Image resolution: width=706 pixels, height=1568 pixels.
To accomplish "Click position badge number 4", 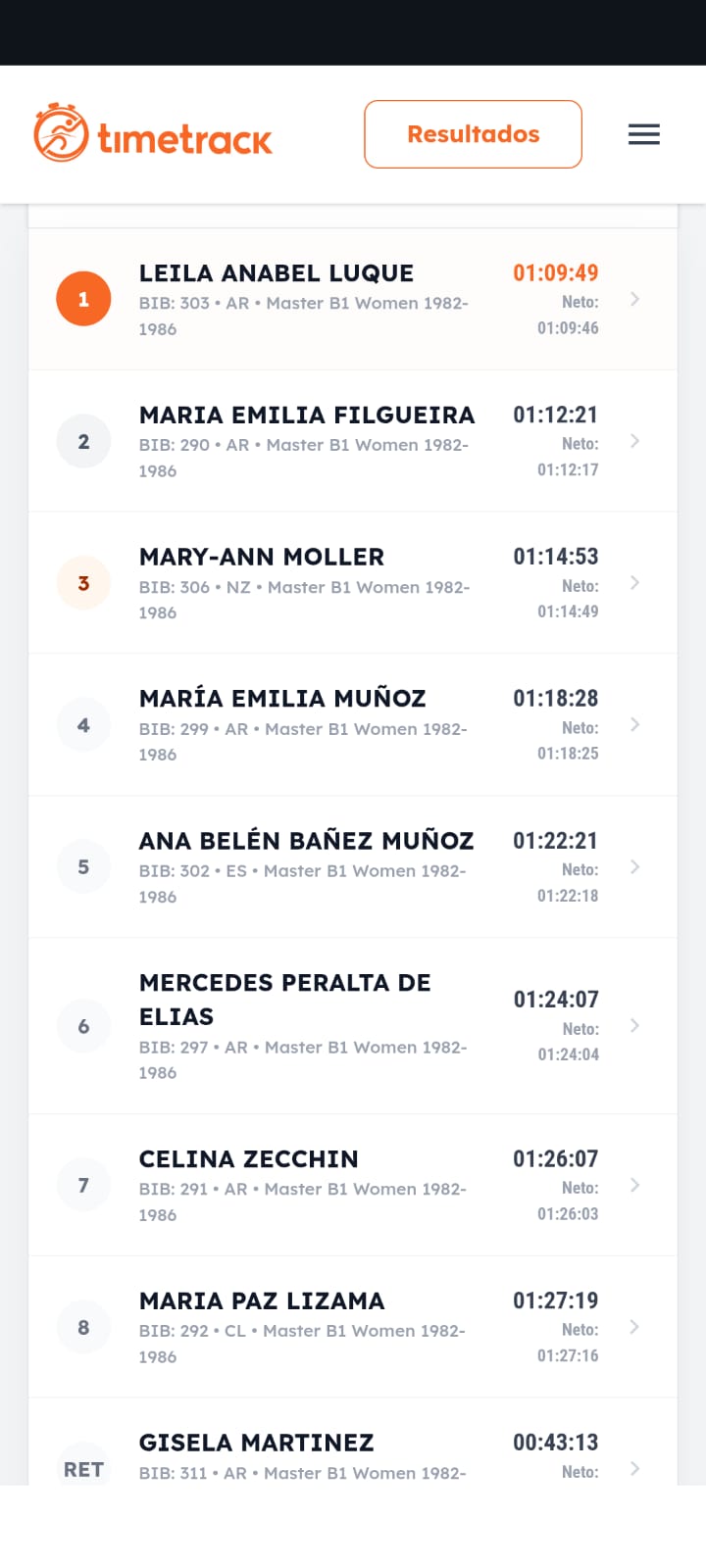I will point(83,725).
